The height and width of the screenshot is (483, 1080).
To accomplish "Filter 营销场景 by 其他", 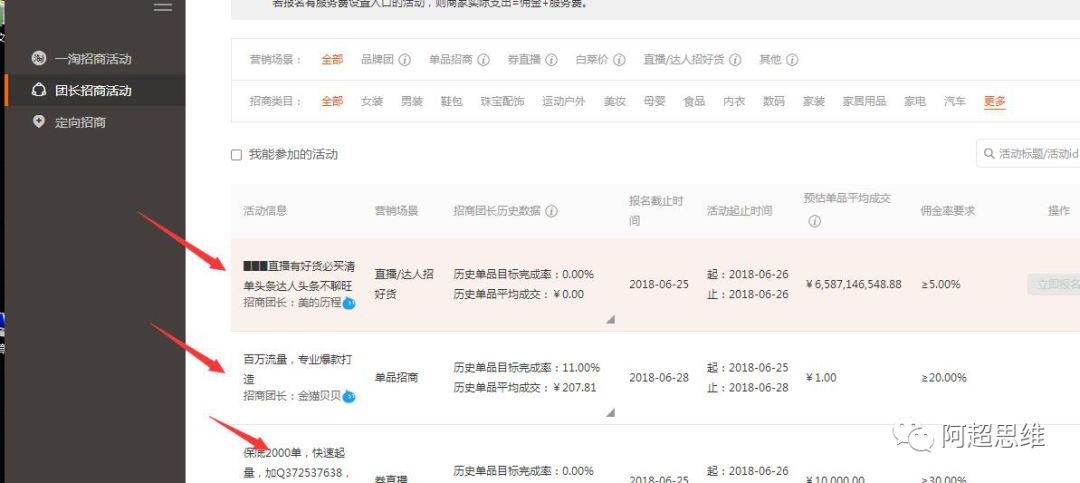I will coord(770,59).
